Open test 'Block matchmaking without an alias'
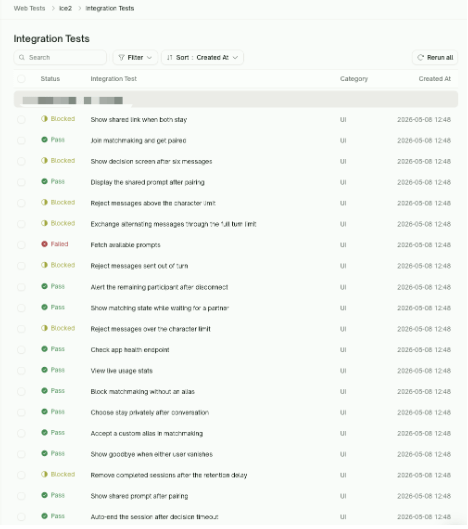Viewport: 468px width, 529px height. coord(143,392)
